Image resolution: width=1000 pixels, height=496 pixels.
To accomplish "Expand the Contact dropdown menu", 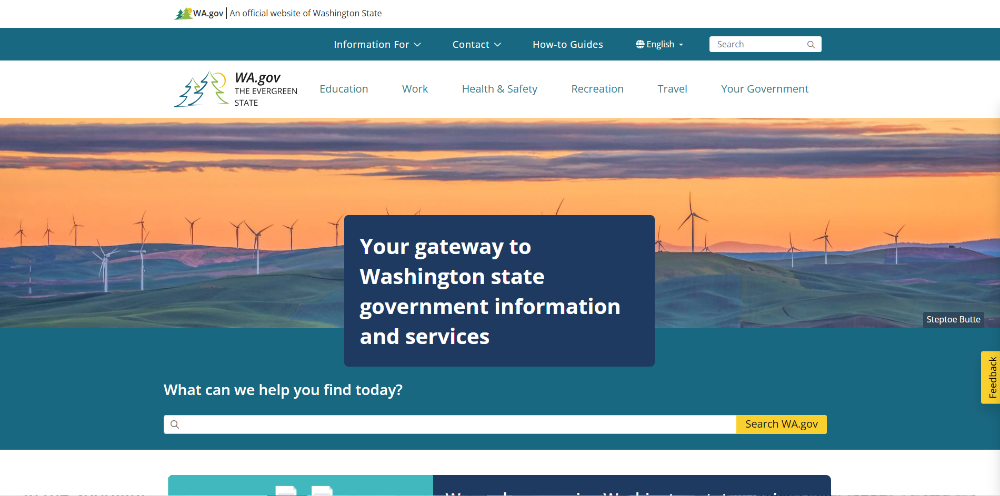I will pos(476,45).
